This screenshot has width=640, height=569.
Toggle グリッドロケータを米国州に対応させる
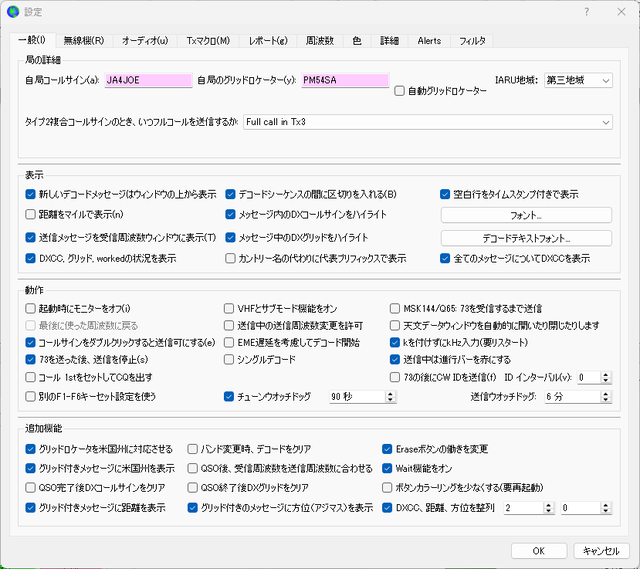point(30,449)
